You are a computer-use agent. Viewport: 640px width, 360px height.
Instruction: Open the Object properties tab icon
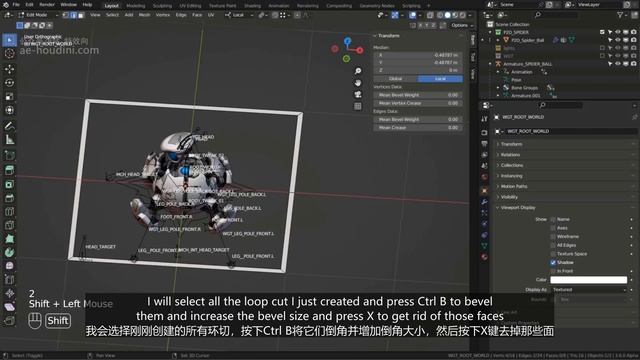click(484, 191)
